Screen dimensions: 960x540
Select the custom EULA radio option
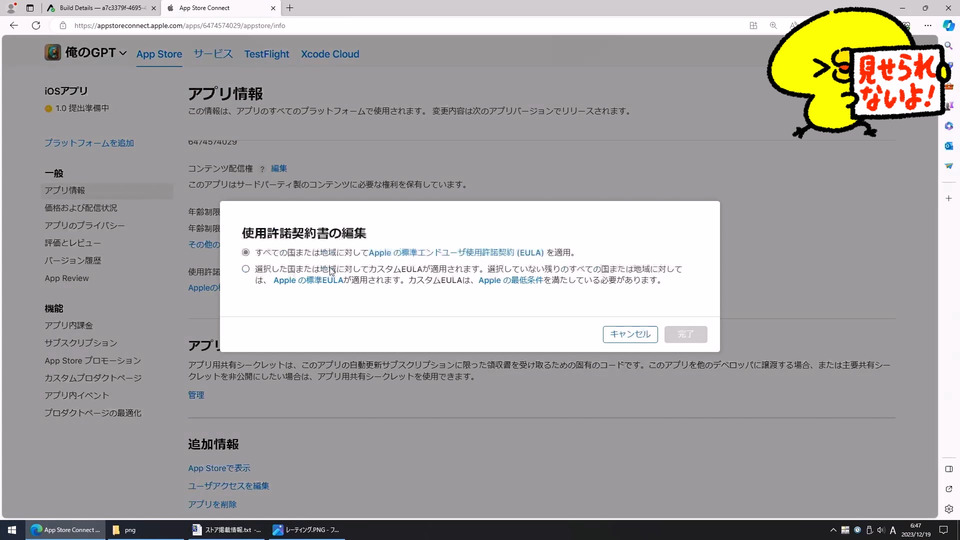(246, 269)
